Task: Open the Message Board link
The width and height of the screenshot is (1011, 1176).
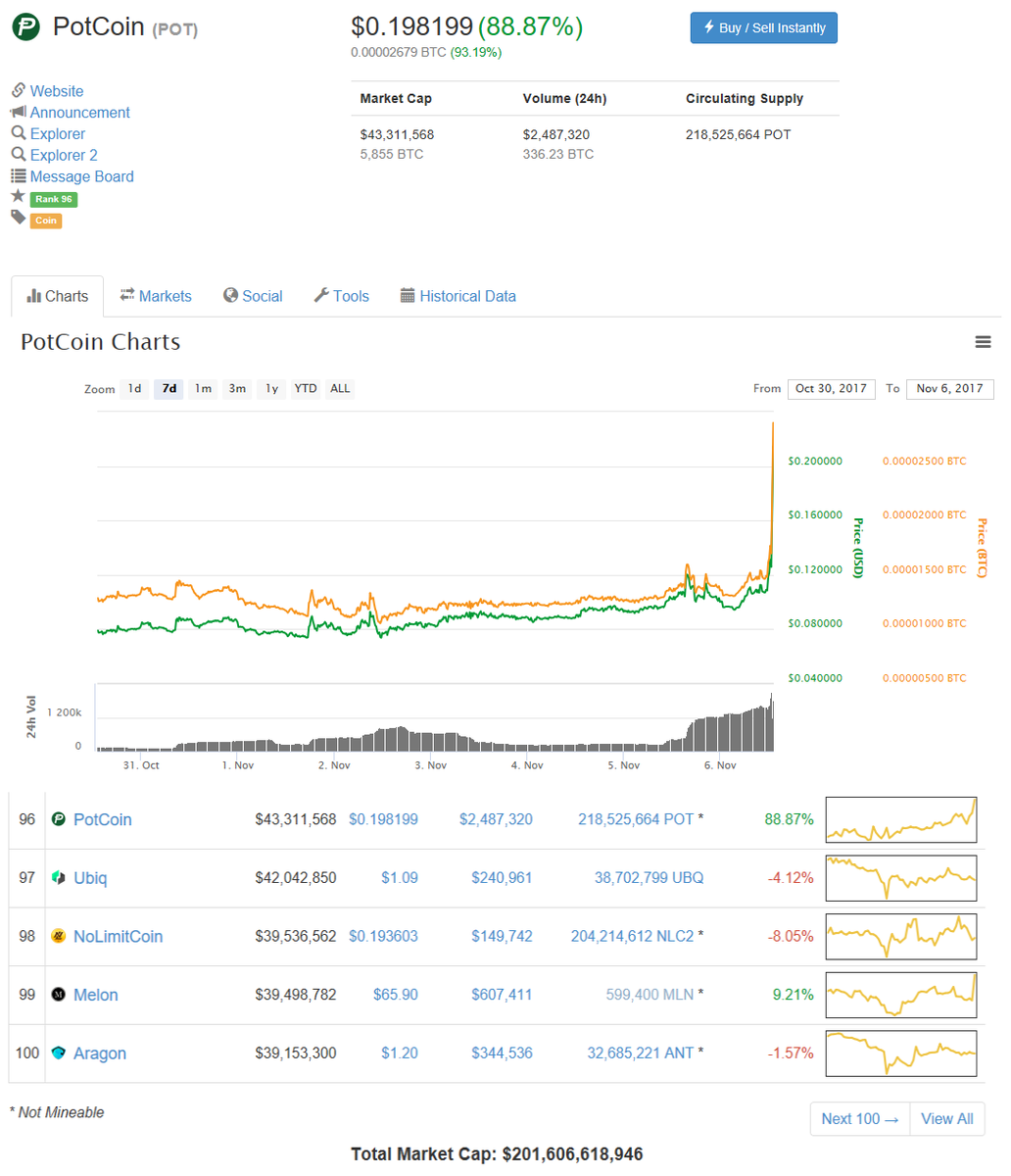Action: click(x=82, y=176)
